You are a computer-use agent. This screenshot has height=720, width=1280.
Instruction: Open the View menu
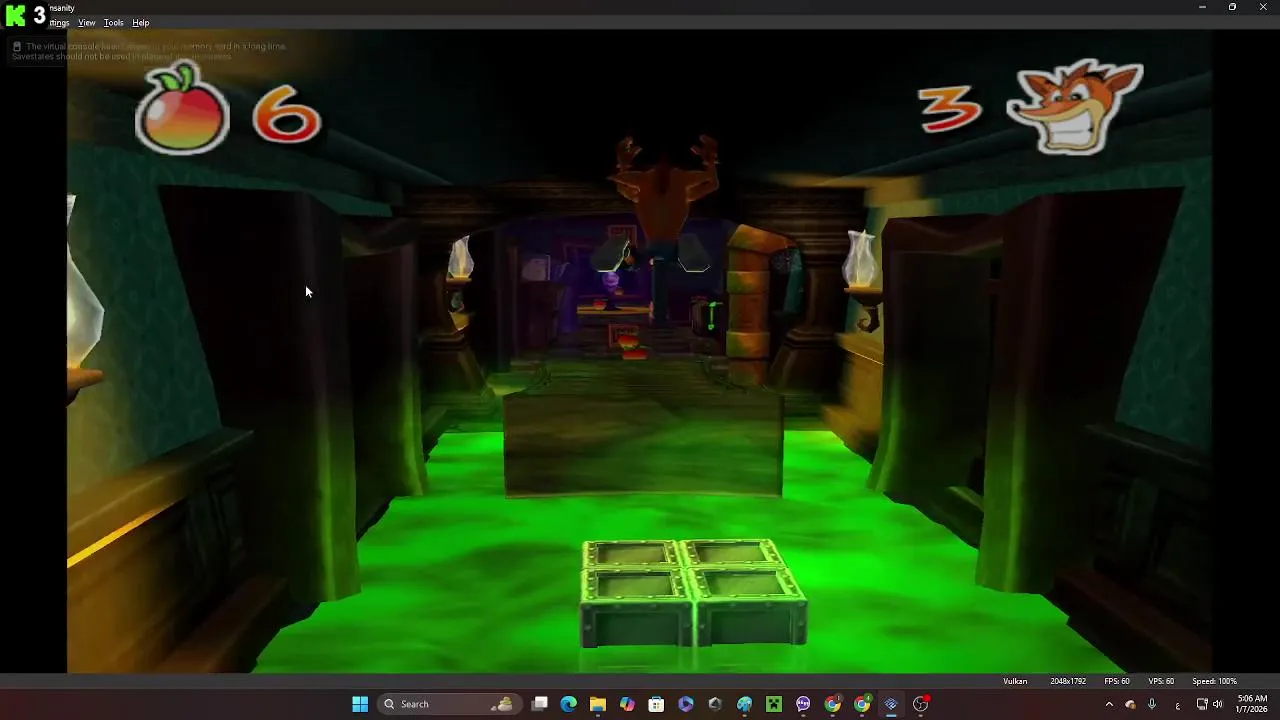point(87,23)
